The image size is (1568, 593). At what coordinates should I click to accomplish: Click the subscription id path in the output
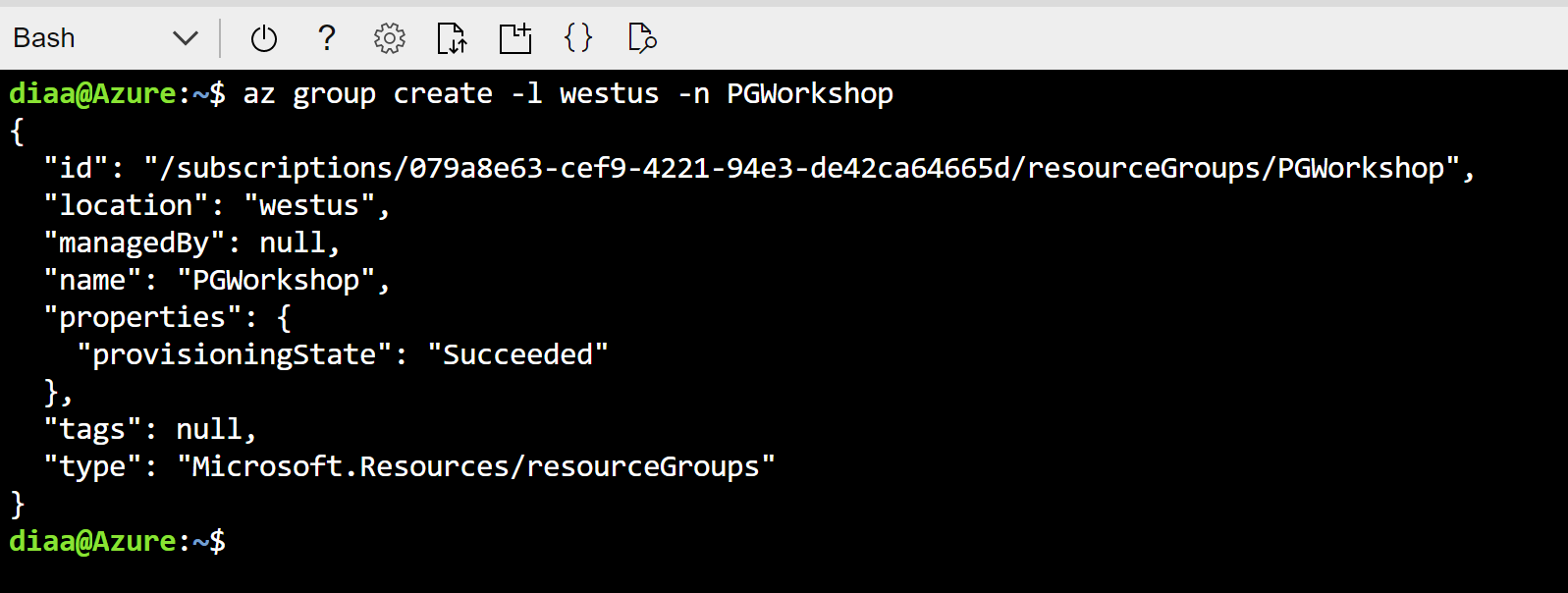(x=687, y=167)
